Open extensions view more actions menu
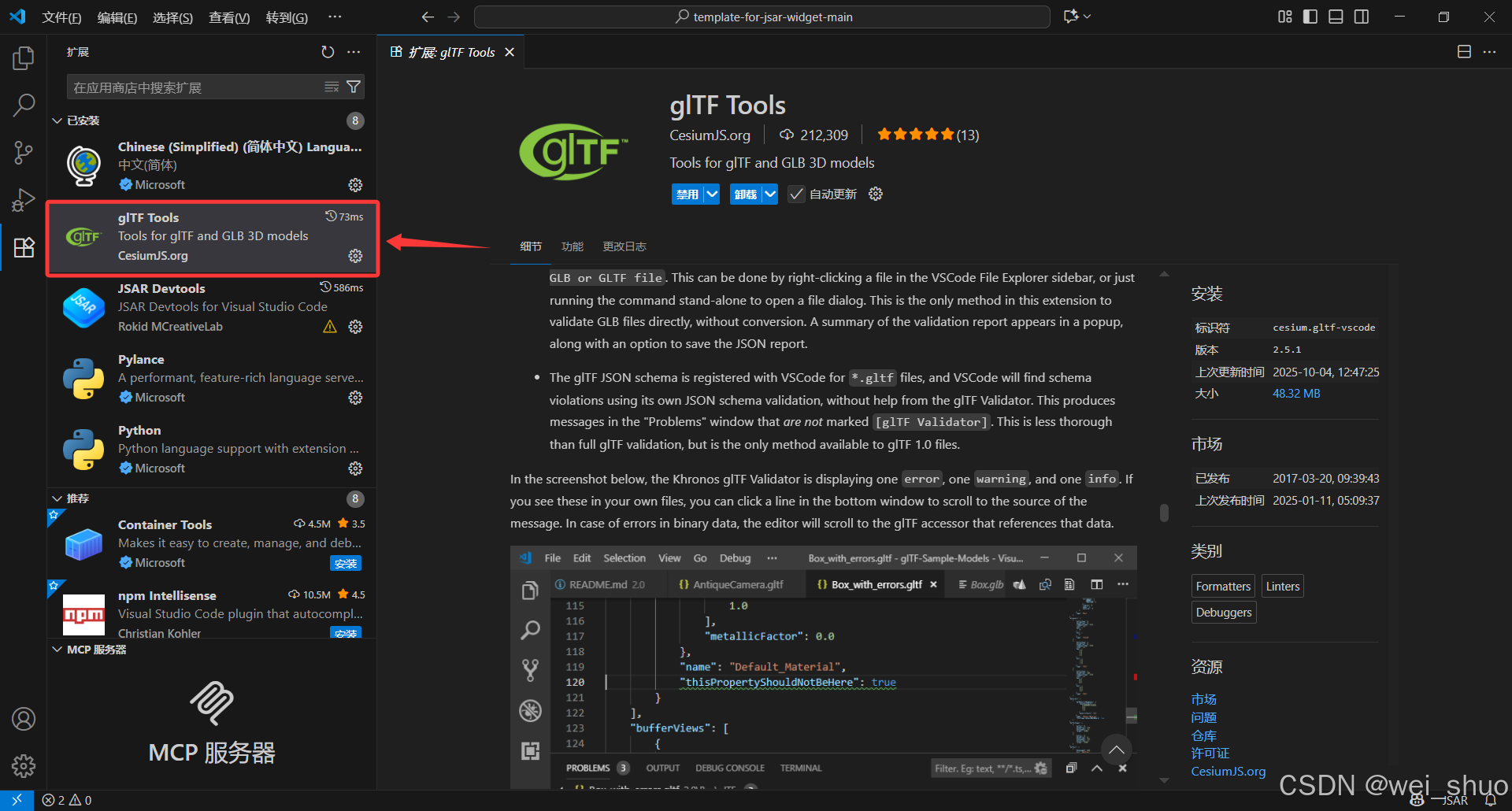1512x811 pixels. [354, 52]
